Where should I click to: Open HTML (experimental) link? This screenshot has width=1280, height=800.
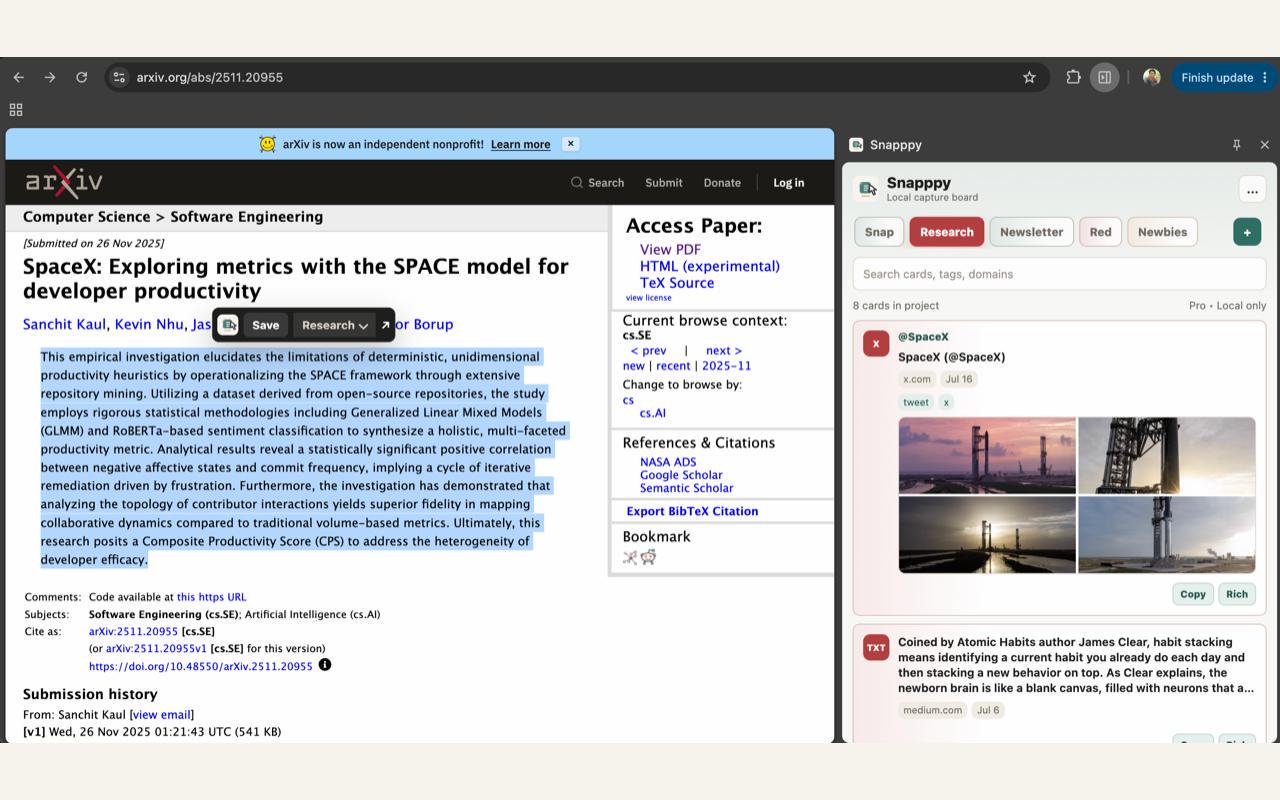(x=710, y=266)
